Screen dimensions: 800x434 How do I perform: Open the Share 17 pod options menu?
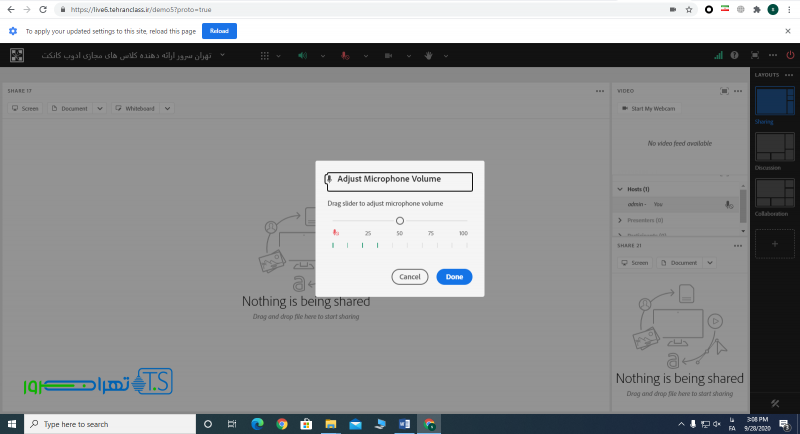[x=599, y=90]
